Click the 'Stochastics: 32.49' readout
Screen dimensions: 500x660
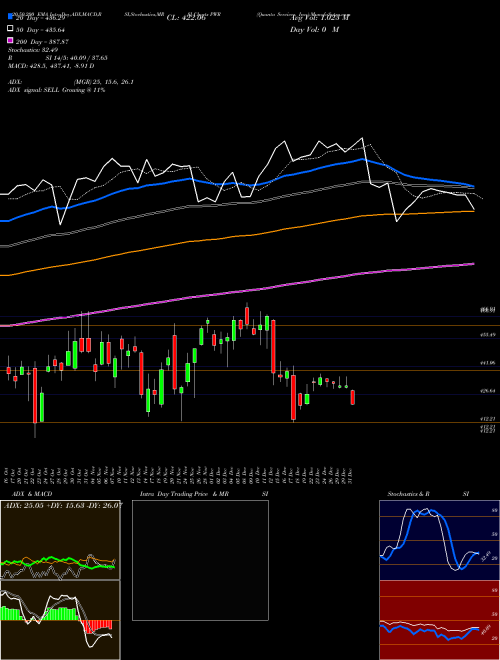click(33, 50)
